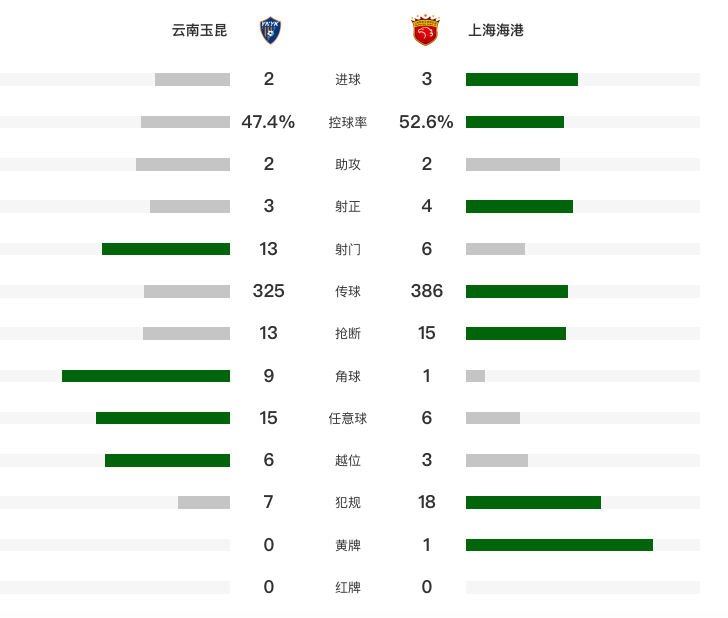
Task: Select the 进球 stat row label
Action: pos(348,79)
